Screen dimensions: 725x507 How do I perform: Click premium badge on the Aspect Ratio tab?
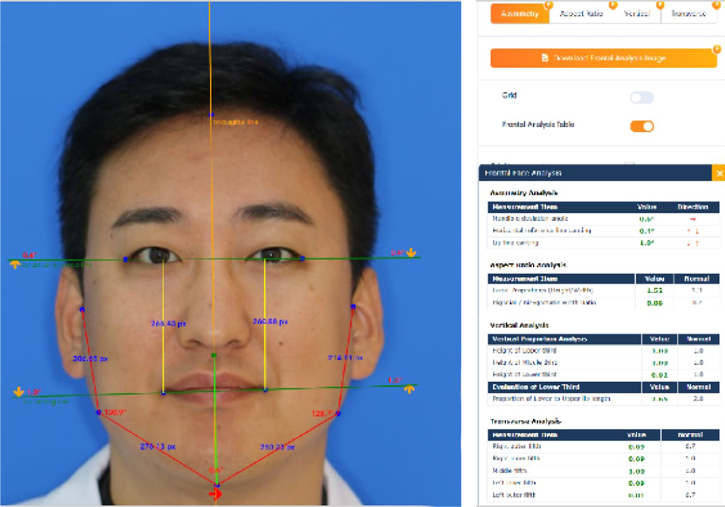click(x=613, y=5)
